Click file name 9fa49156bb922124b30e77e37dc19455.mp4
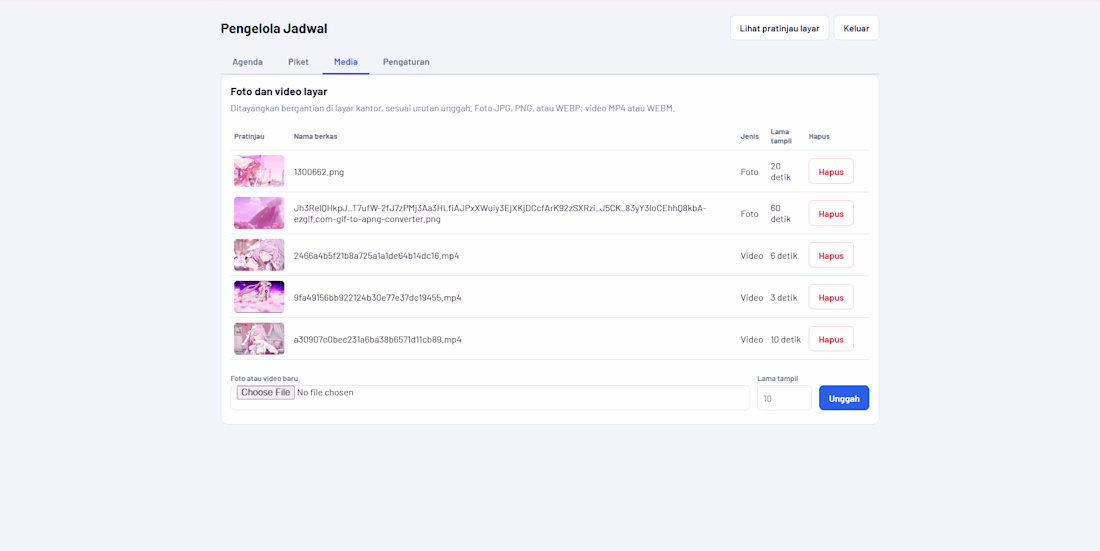 [x=377, y=298]
